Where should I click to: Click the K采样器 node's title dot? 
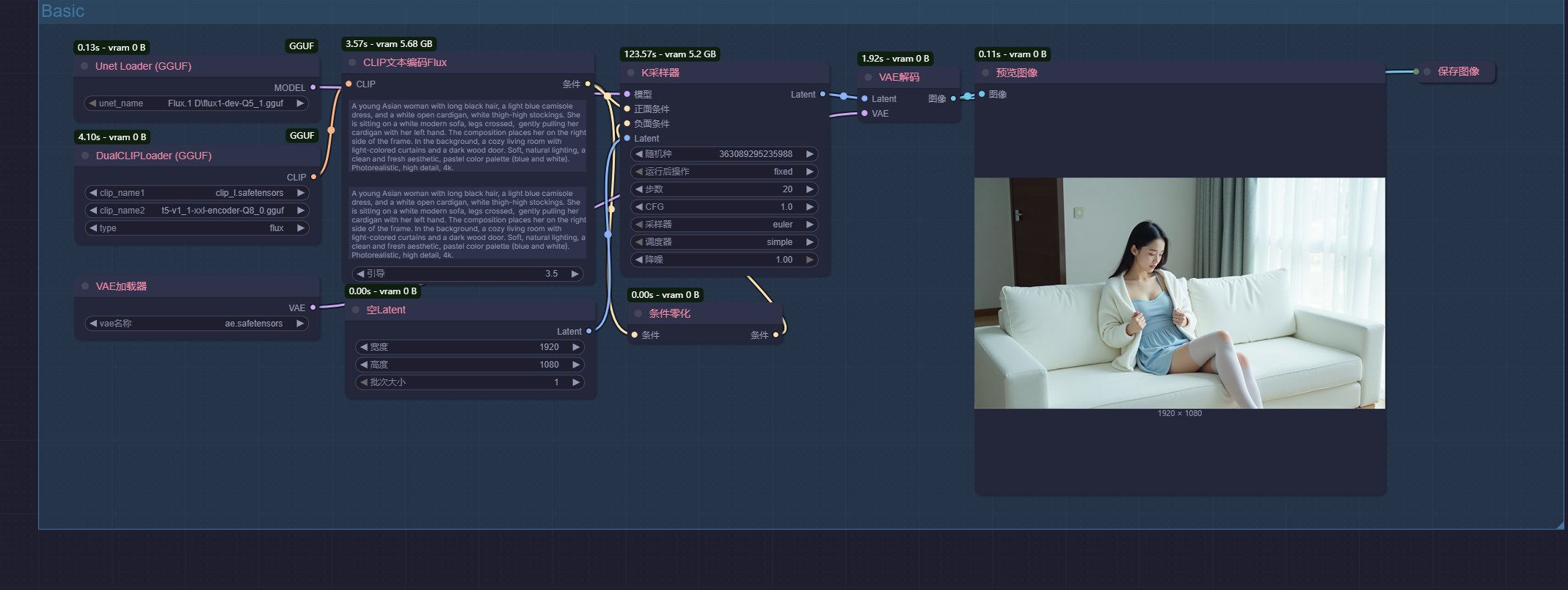pyautogui.click(x=631, y=73)
